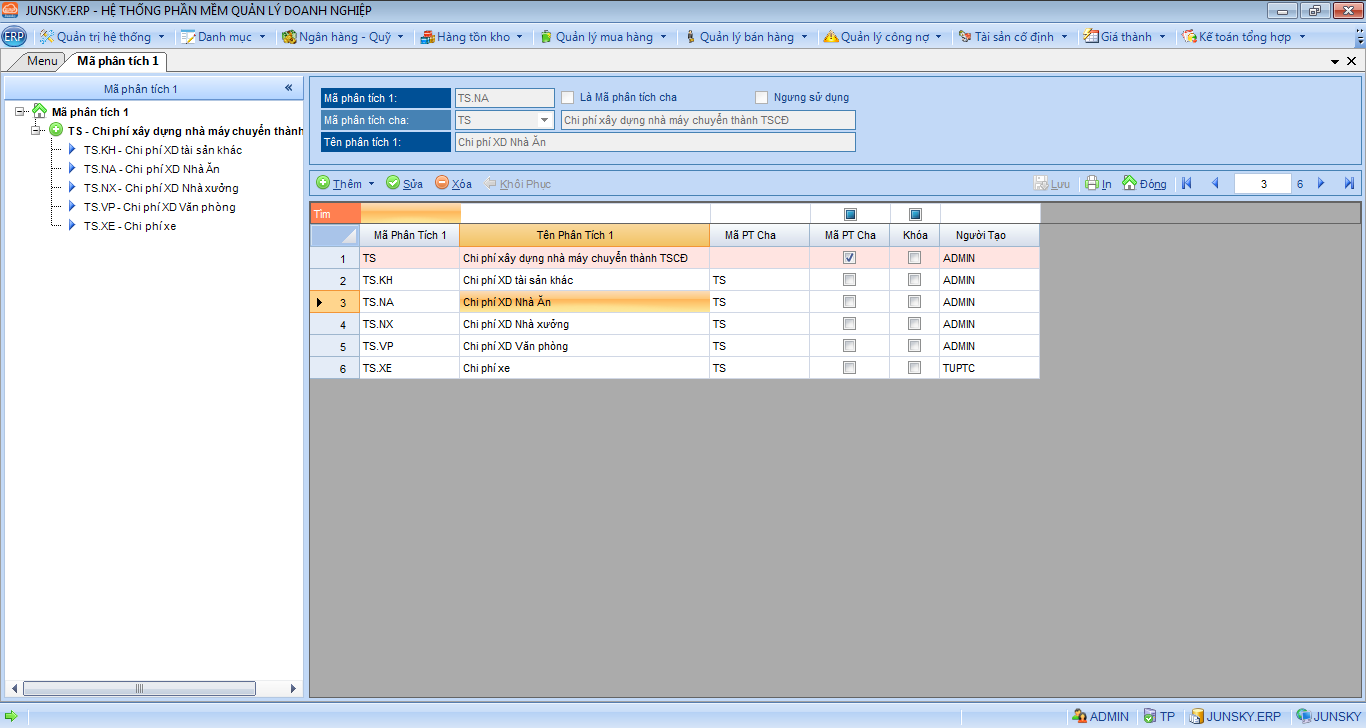Open the Danh mục menu
This screenshot has width=1366, height=728.
coord(223,37)
